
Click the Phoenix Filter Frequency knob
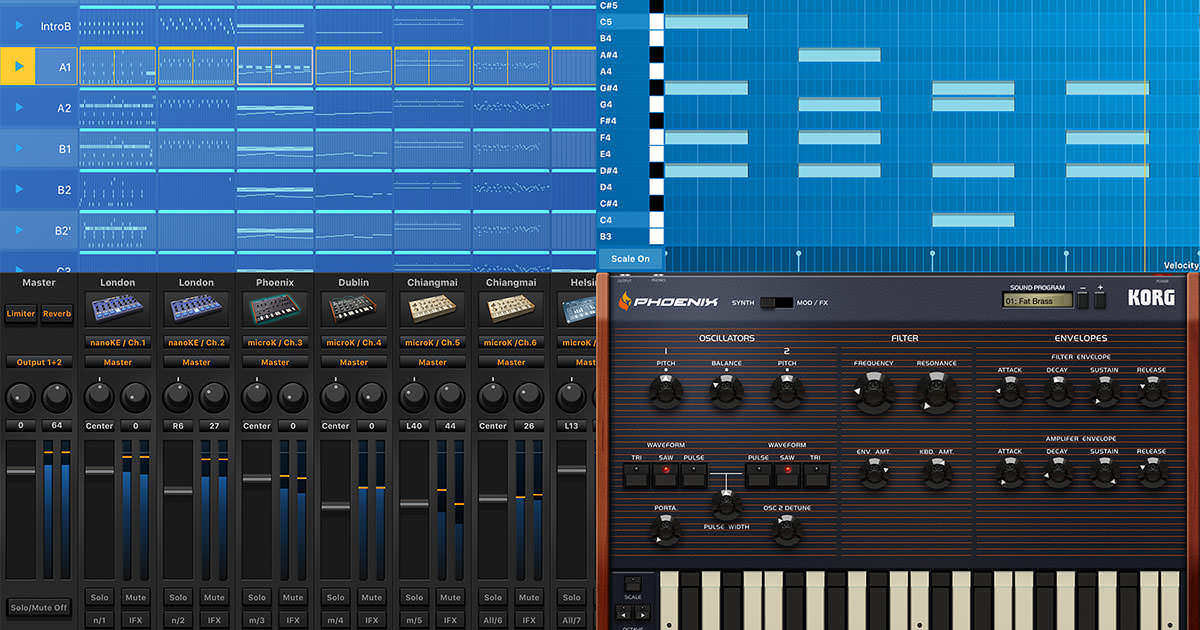[x=873, y=391]
